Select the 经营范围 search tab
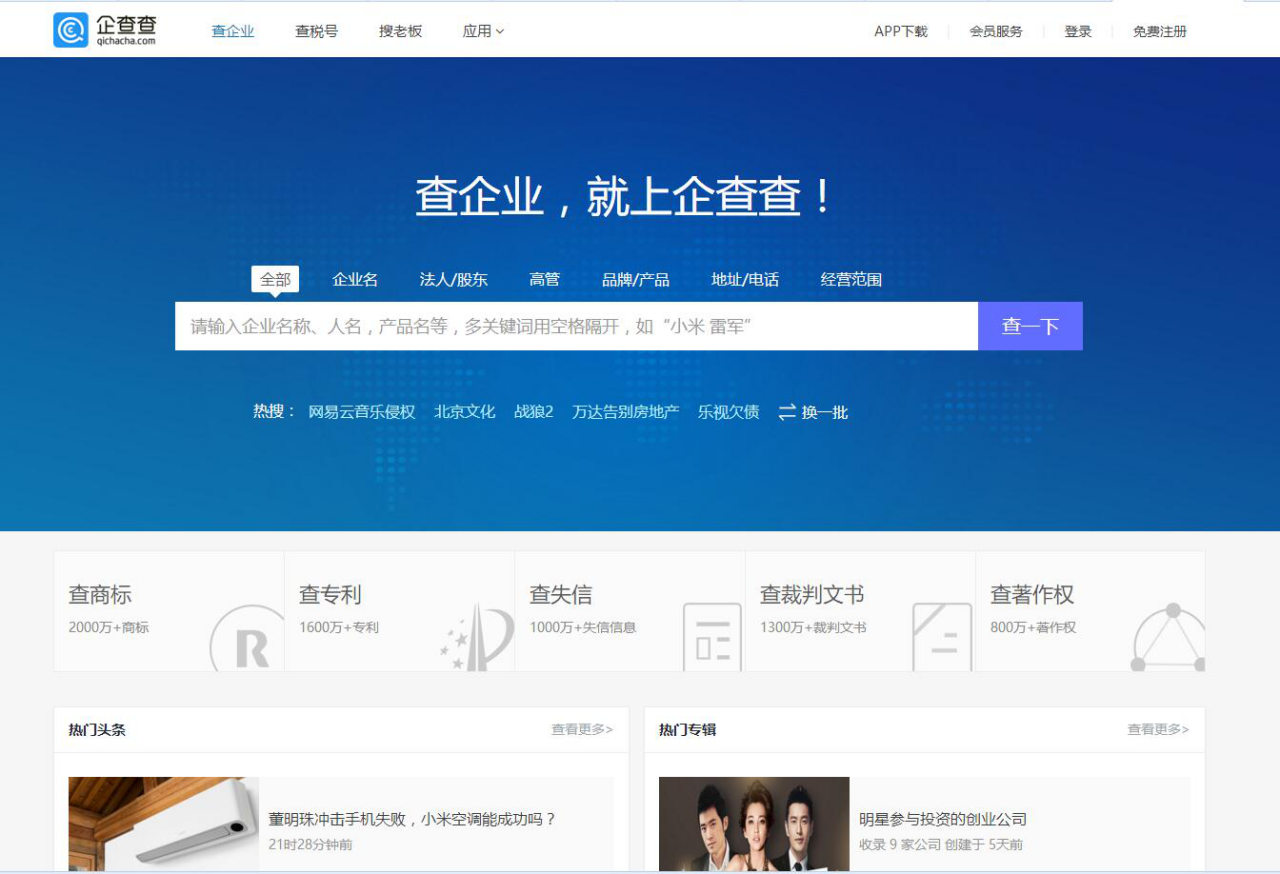The width and height of the screenshot is (1280, 874). [x=851, y=280]
